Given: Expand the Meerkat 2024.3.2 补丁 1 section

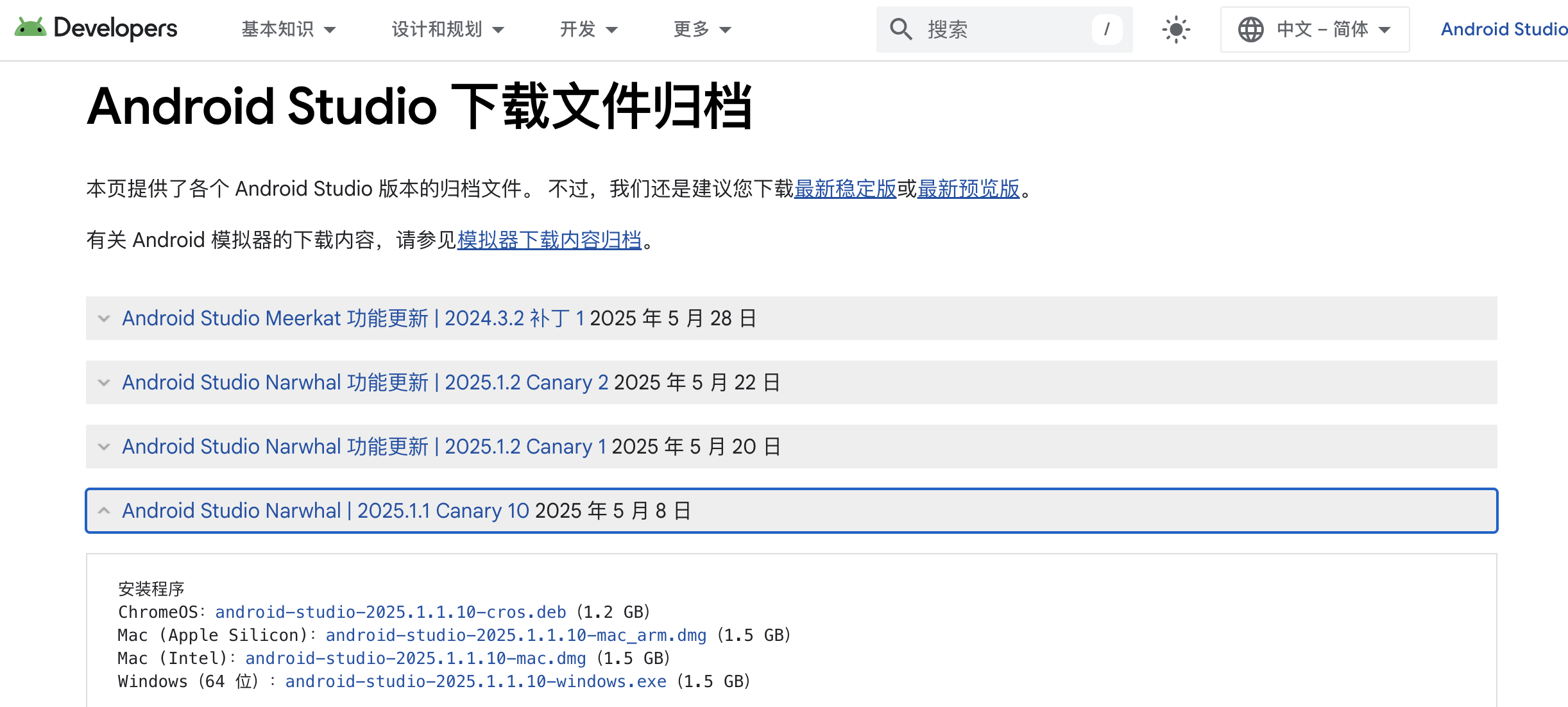Looking at the screenshot, I should pyautogui.click(x=353, y=318).
